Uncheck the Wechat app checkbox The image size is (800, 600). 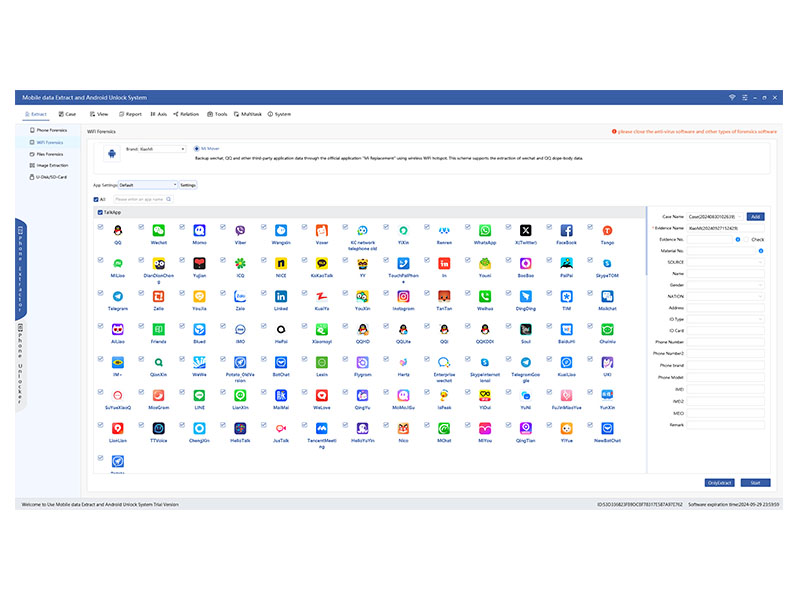(x=141, y=227)
